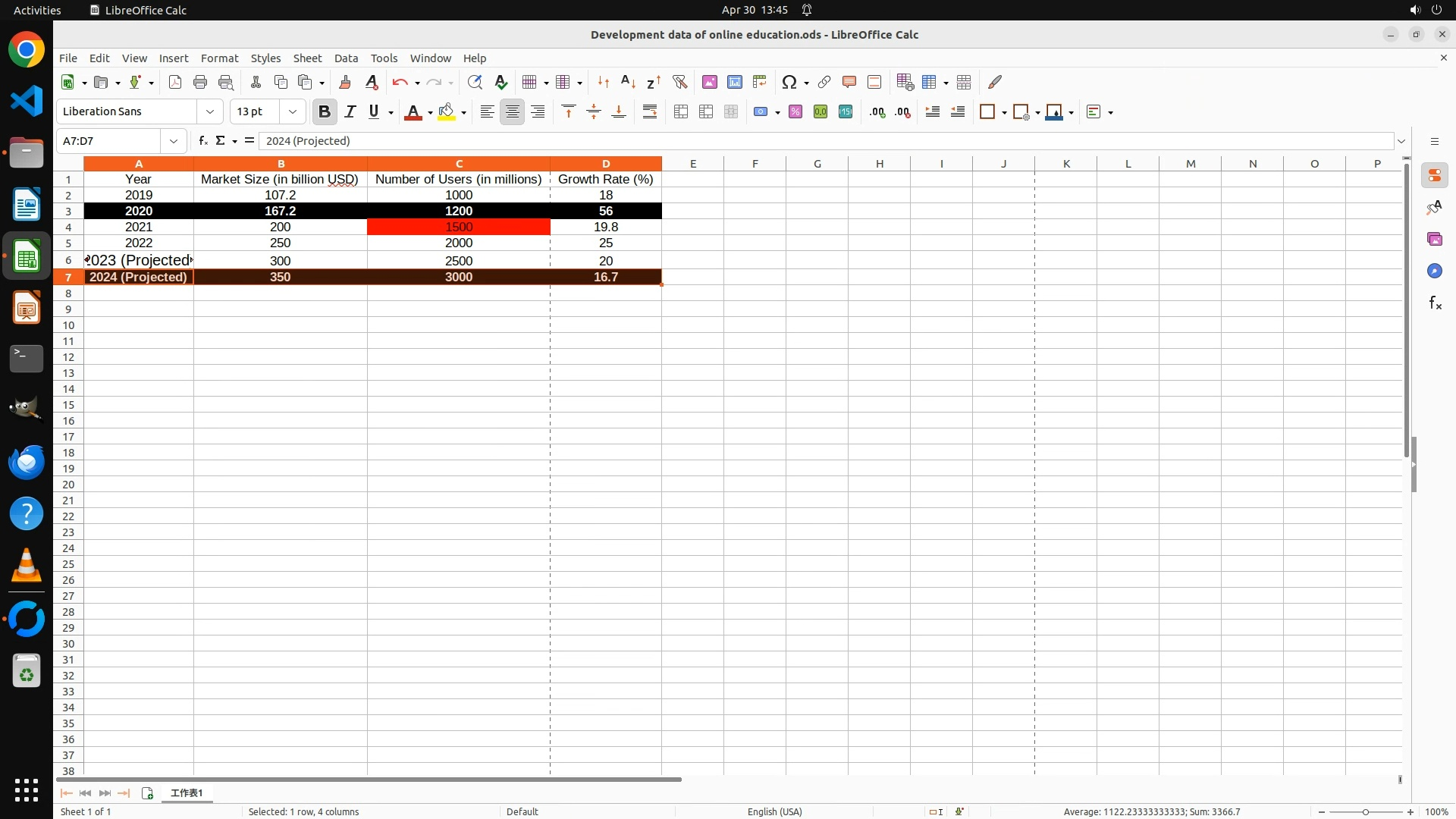The width and height of the screenshot is (1456, 819).
Task: Click the Sort Ascending toolbar icon
Action: coord(628,82)
